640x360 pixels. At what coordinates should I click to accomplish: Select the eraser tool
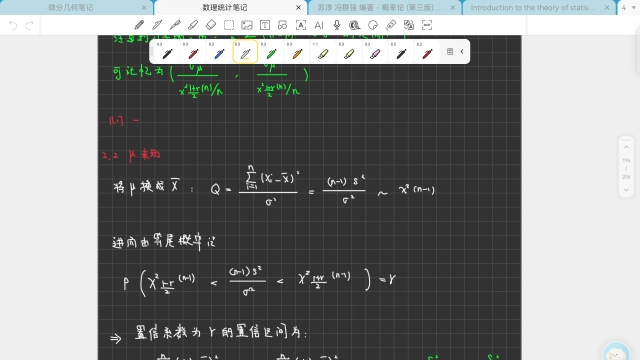pos(211,25)
